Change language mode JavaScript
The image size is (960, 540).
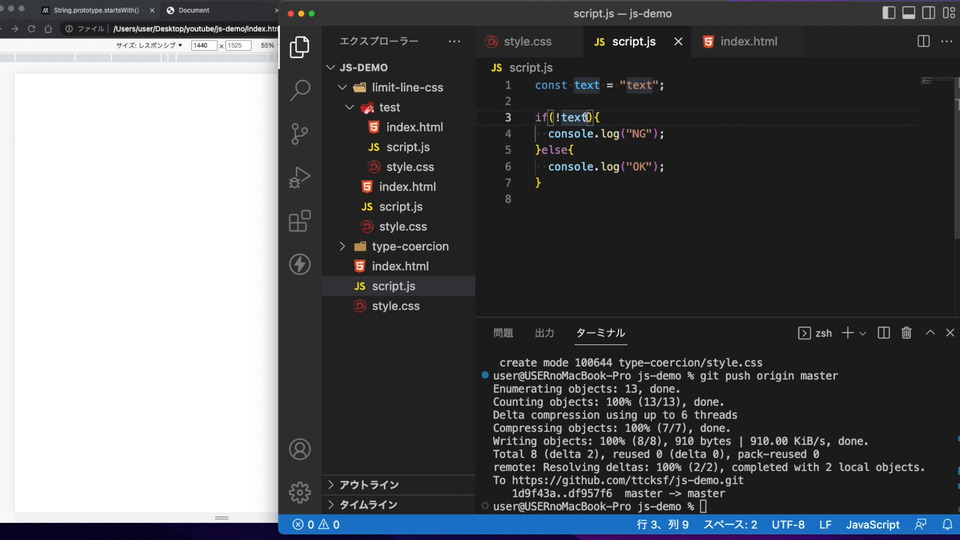[x=872, y=525]
